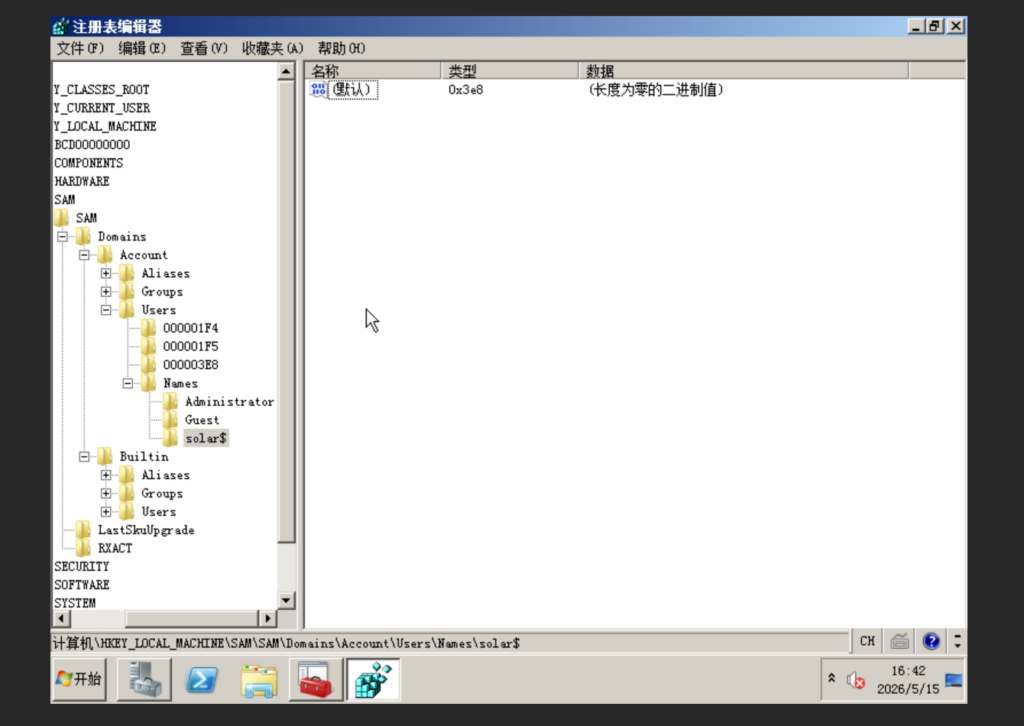Click the speaker volume tray icon
Viewport: 1024px width, 726px height.
coord(856,680)
